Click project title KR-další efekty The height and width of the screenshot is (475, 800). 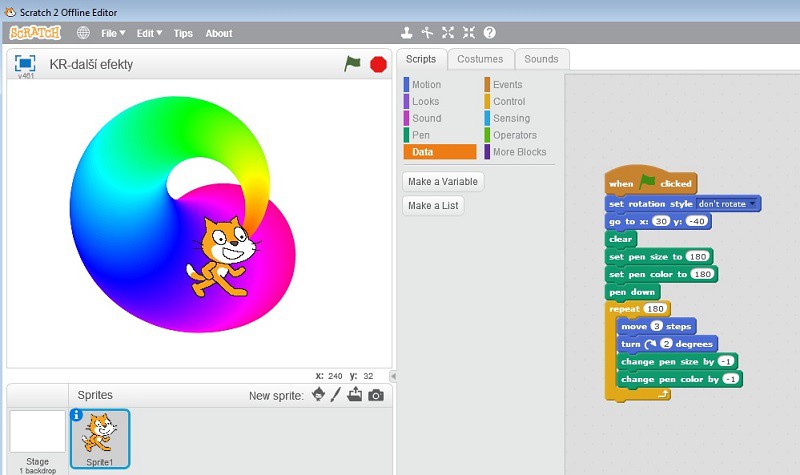coord(91,64)
